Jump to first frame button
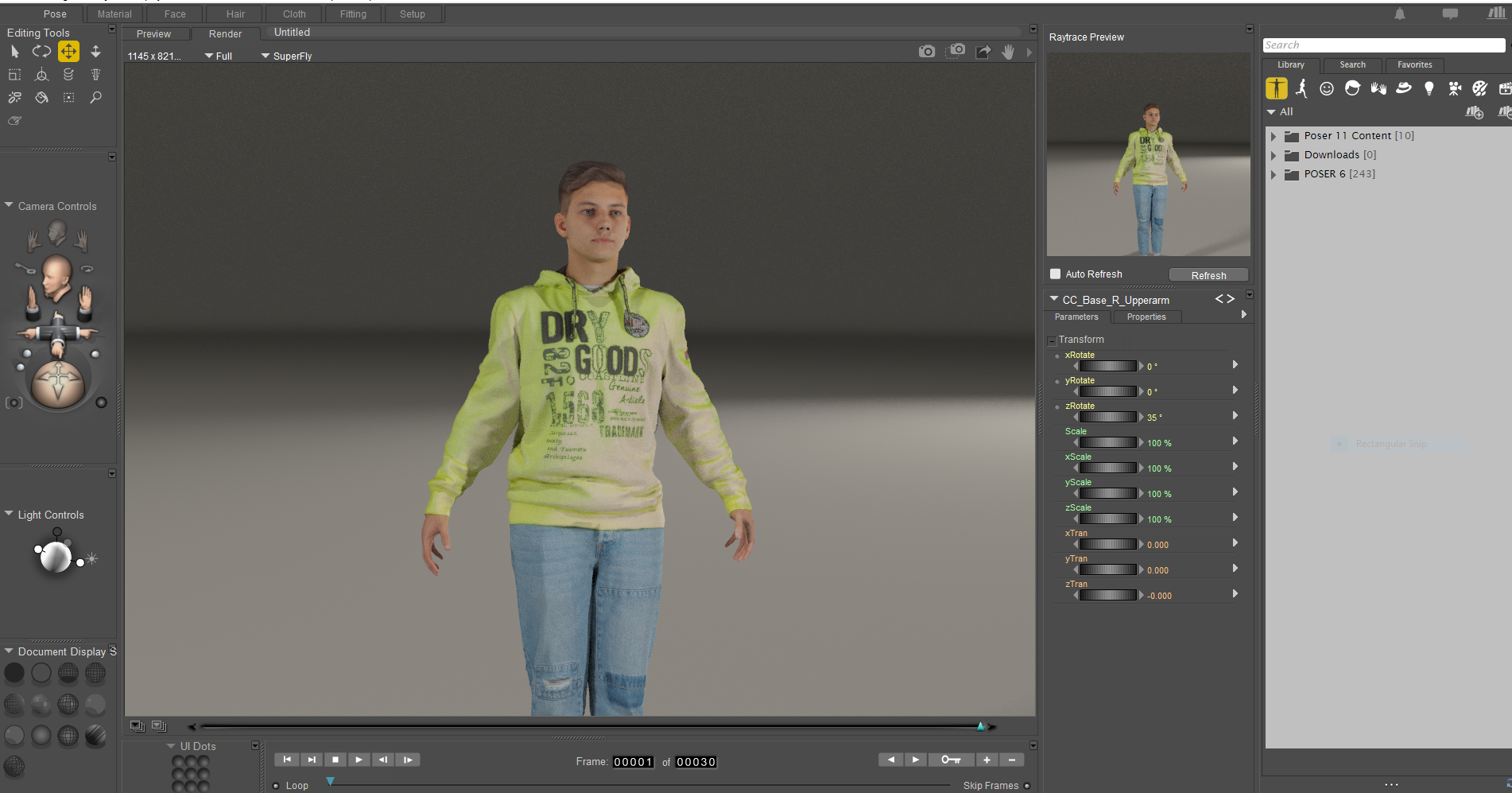 coord(287,760)
